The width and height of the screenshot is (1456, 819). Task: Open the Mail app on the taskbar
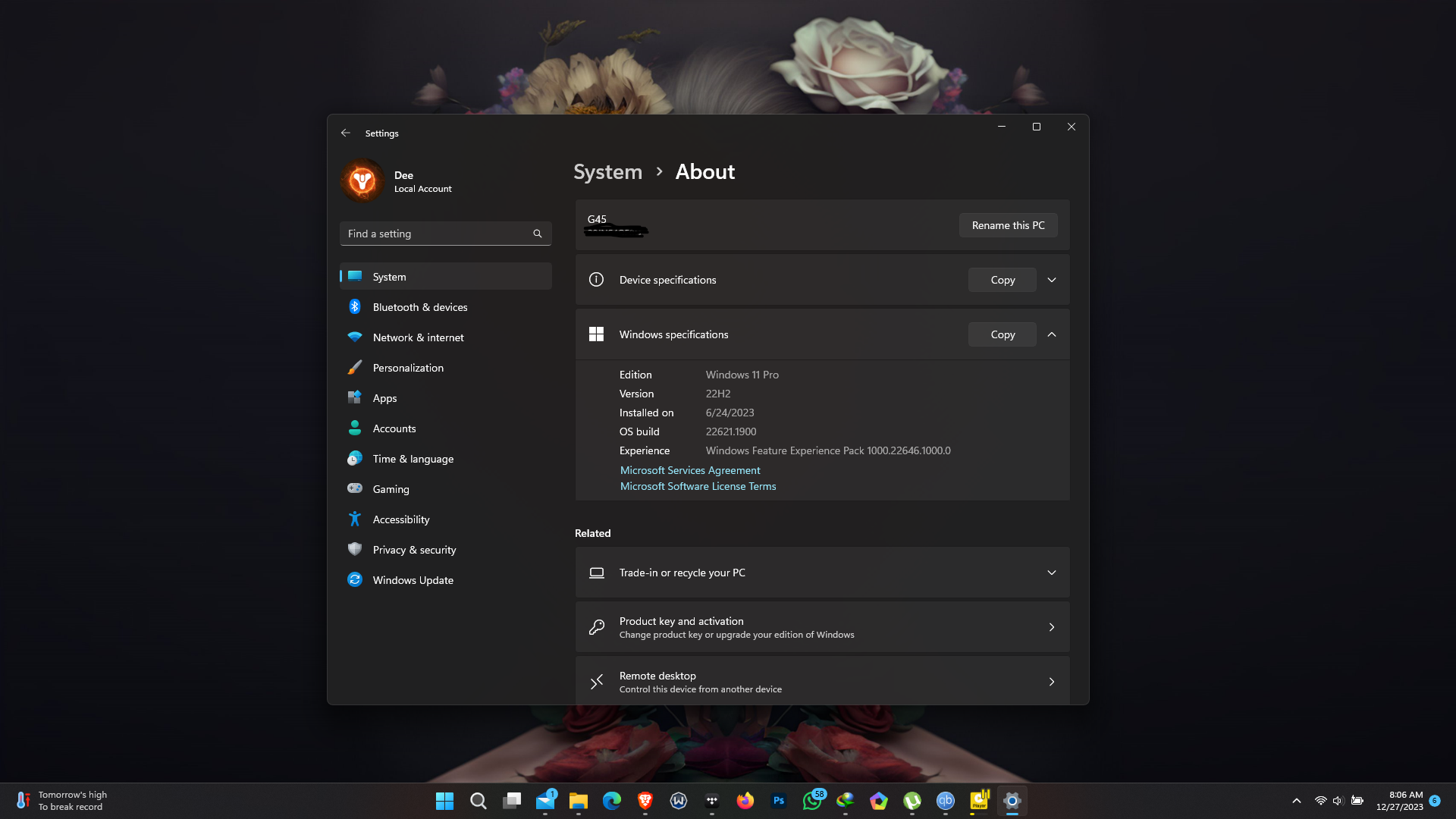click(545, 801)
